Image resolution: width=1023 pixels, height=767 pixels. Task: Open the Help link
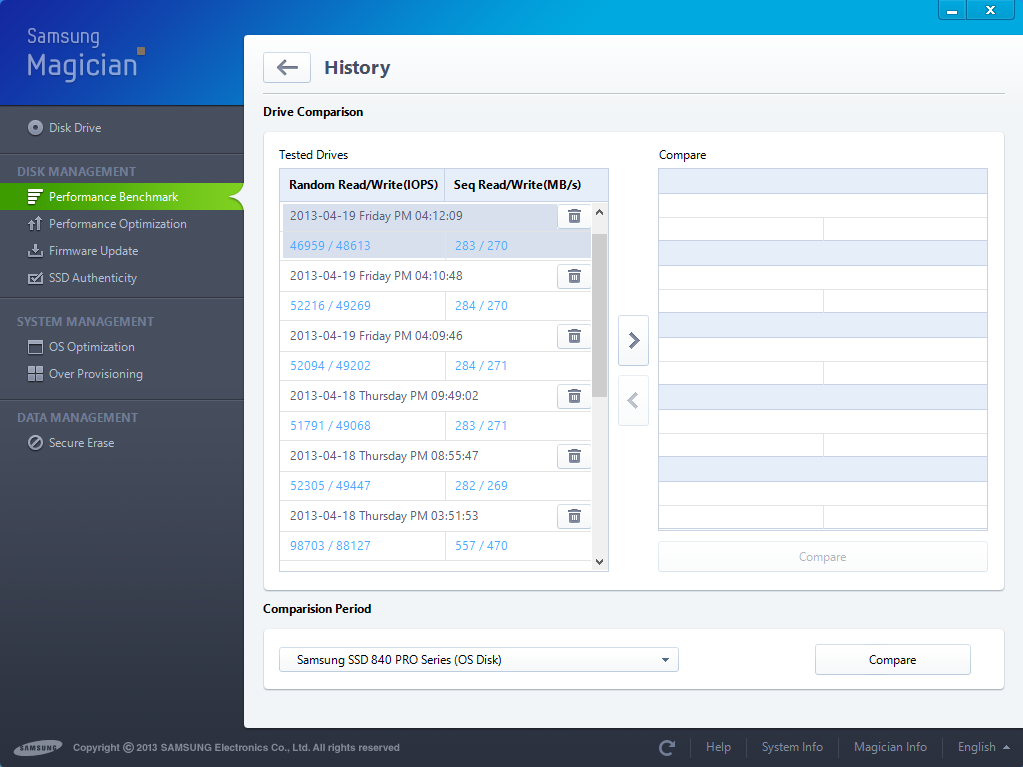718,747
